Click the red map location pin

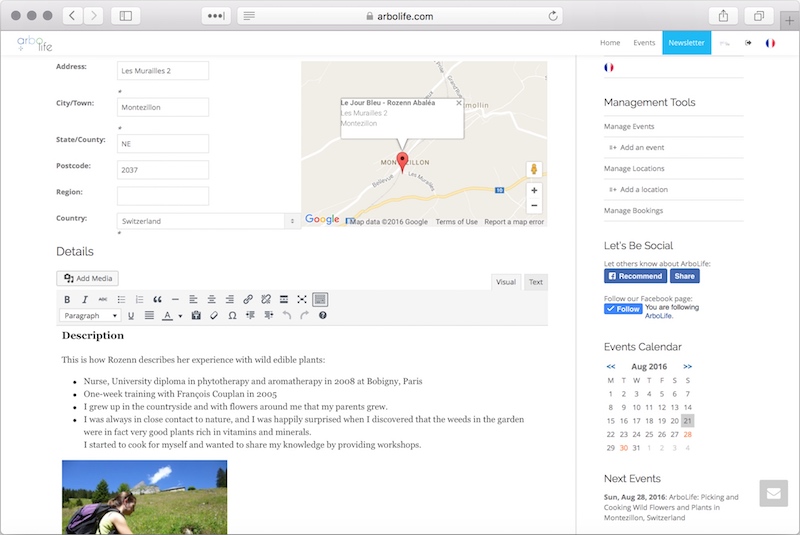[x=403, y=162]
